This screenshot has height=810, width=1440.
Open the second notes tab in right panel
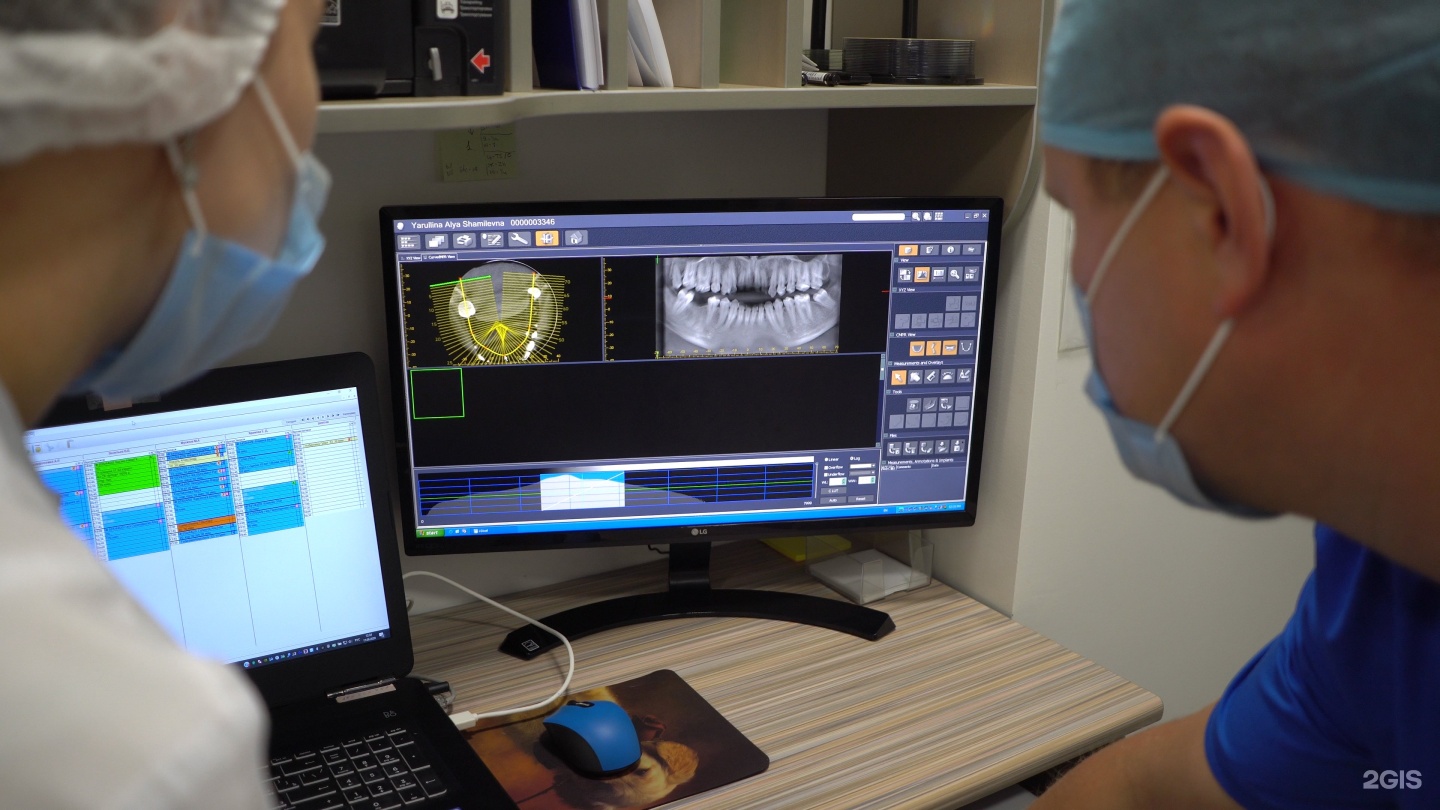tap(929, 250)
